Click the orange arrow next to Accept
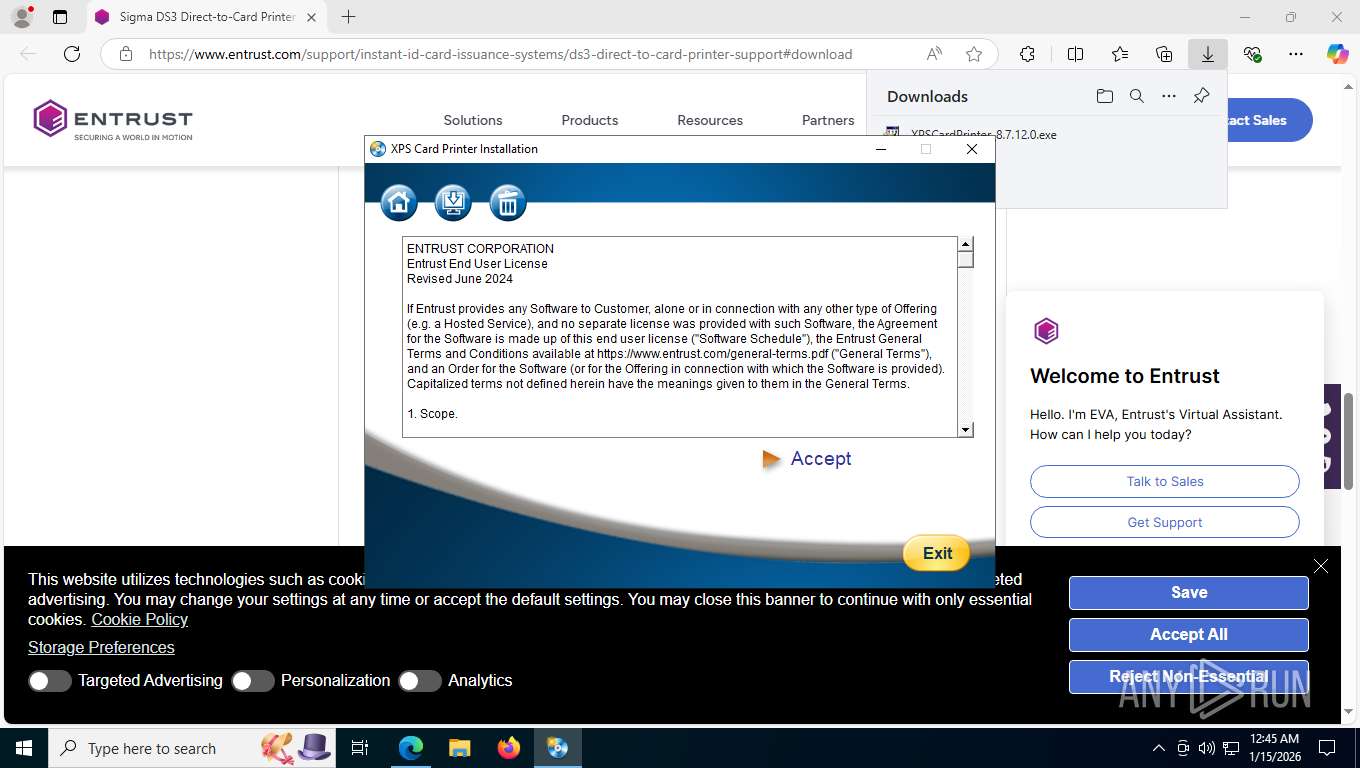 (x=771, y=459)
